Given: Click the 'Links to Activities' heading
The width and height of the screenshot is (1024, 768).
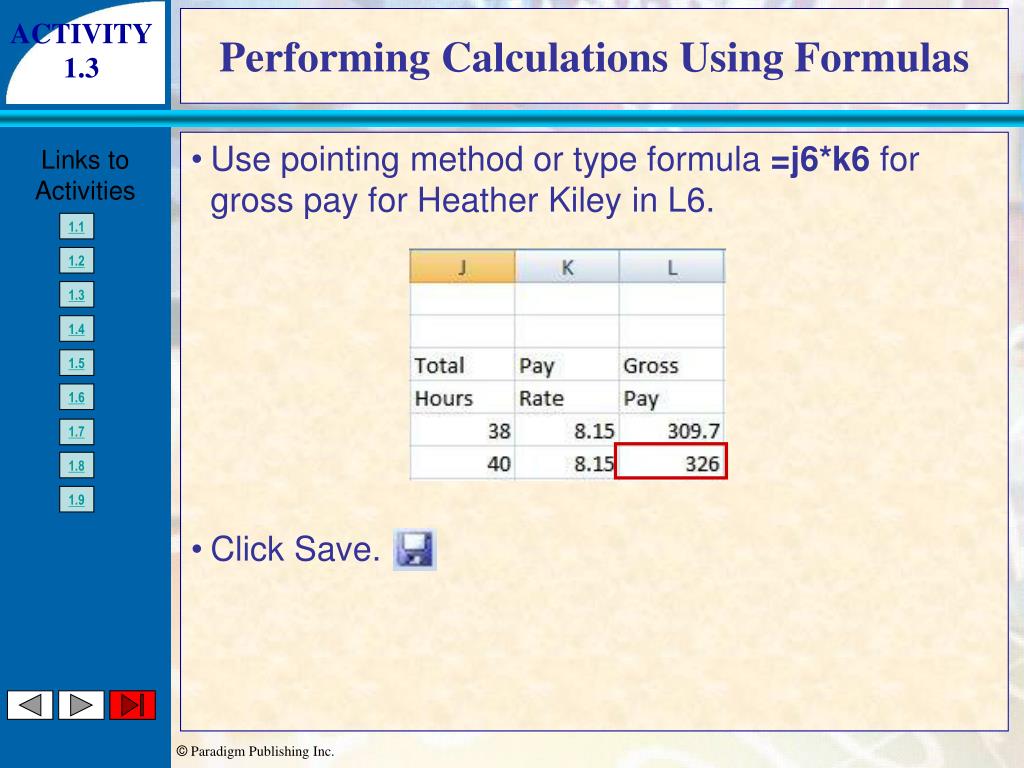Looking at the screenshot, I should pyautogui.click(x=85, y=175).
